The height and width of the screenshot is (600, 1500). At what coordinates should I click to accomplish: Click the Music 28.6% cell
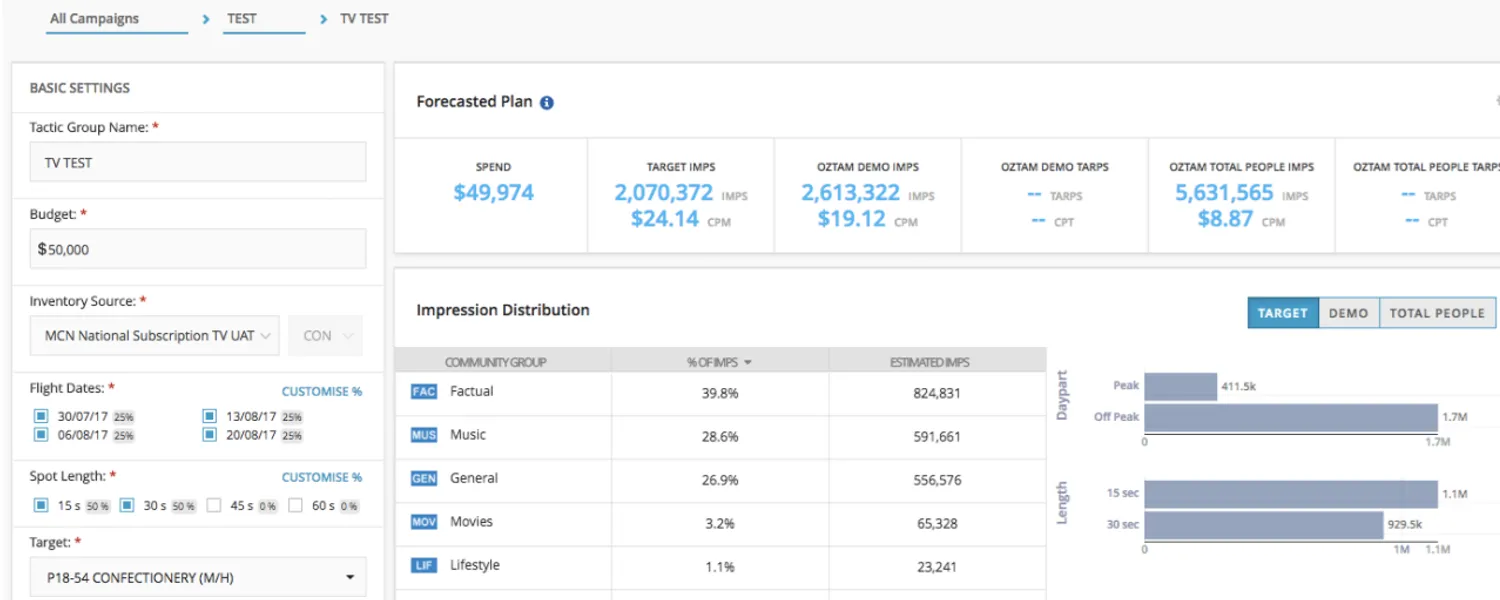tap(720, 436)
